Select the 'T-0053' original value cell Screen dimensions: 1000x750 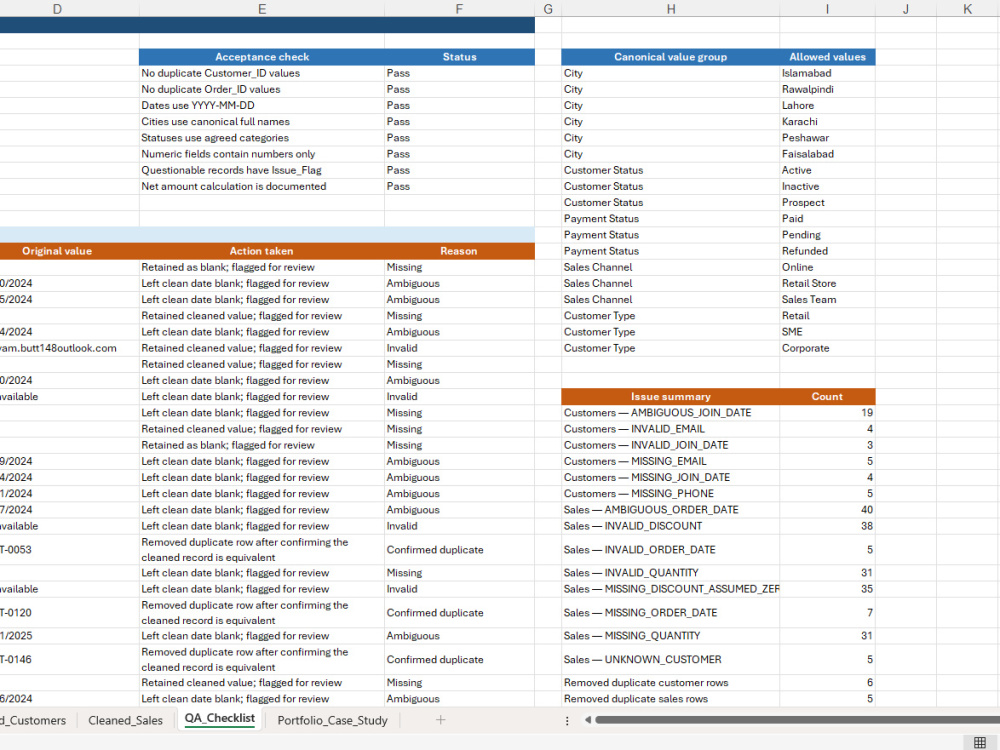tap(70, 550)
